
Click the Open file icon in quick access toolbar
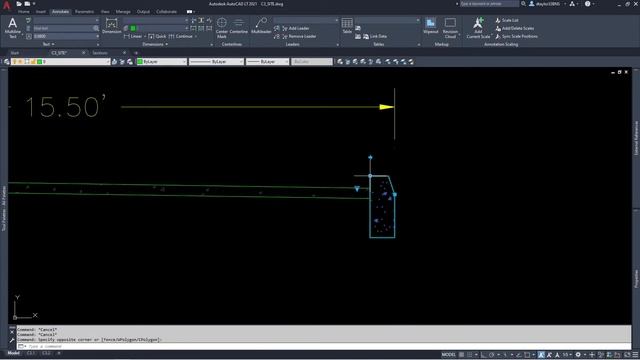[19, 4]
